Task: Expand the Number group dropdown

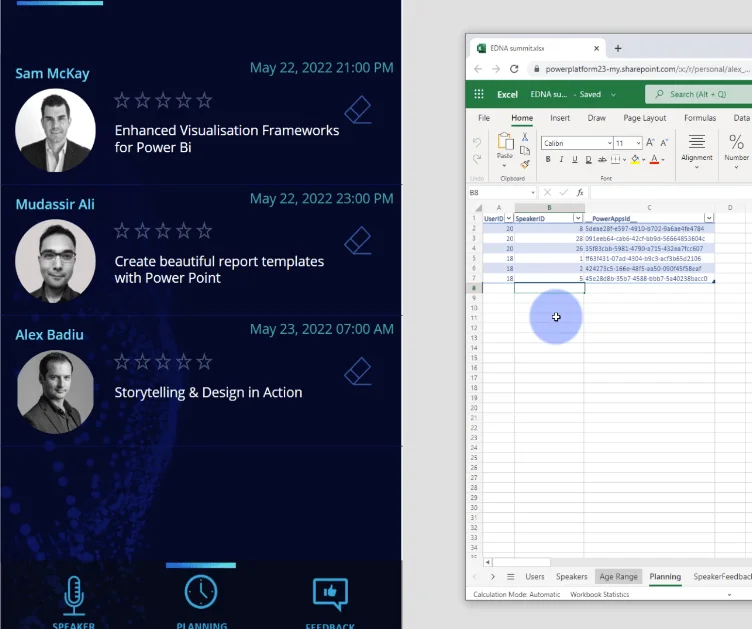Action: pos(736,167)
